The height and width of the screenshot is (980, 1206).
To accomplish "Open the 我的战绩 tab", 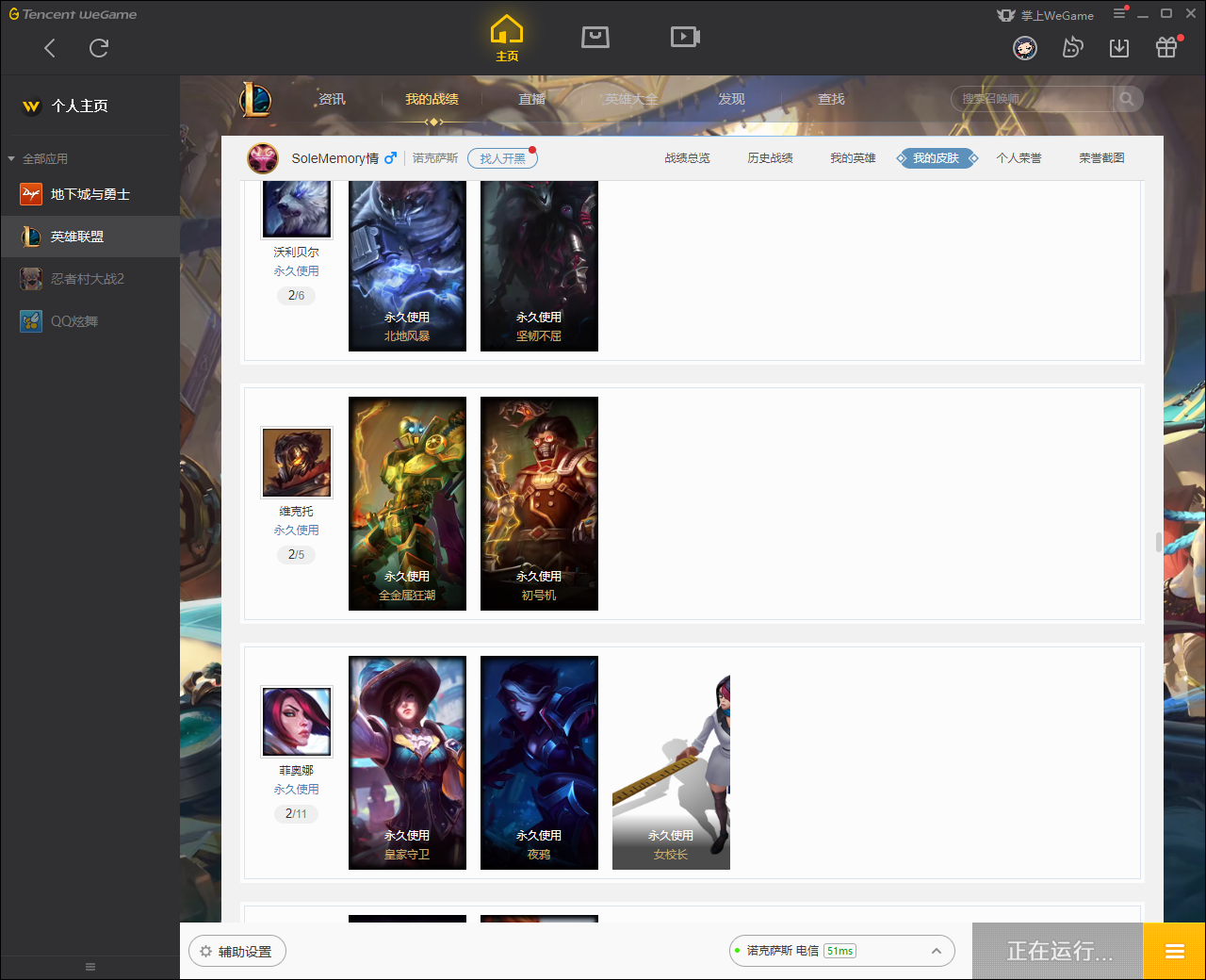I will (432, 99).
